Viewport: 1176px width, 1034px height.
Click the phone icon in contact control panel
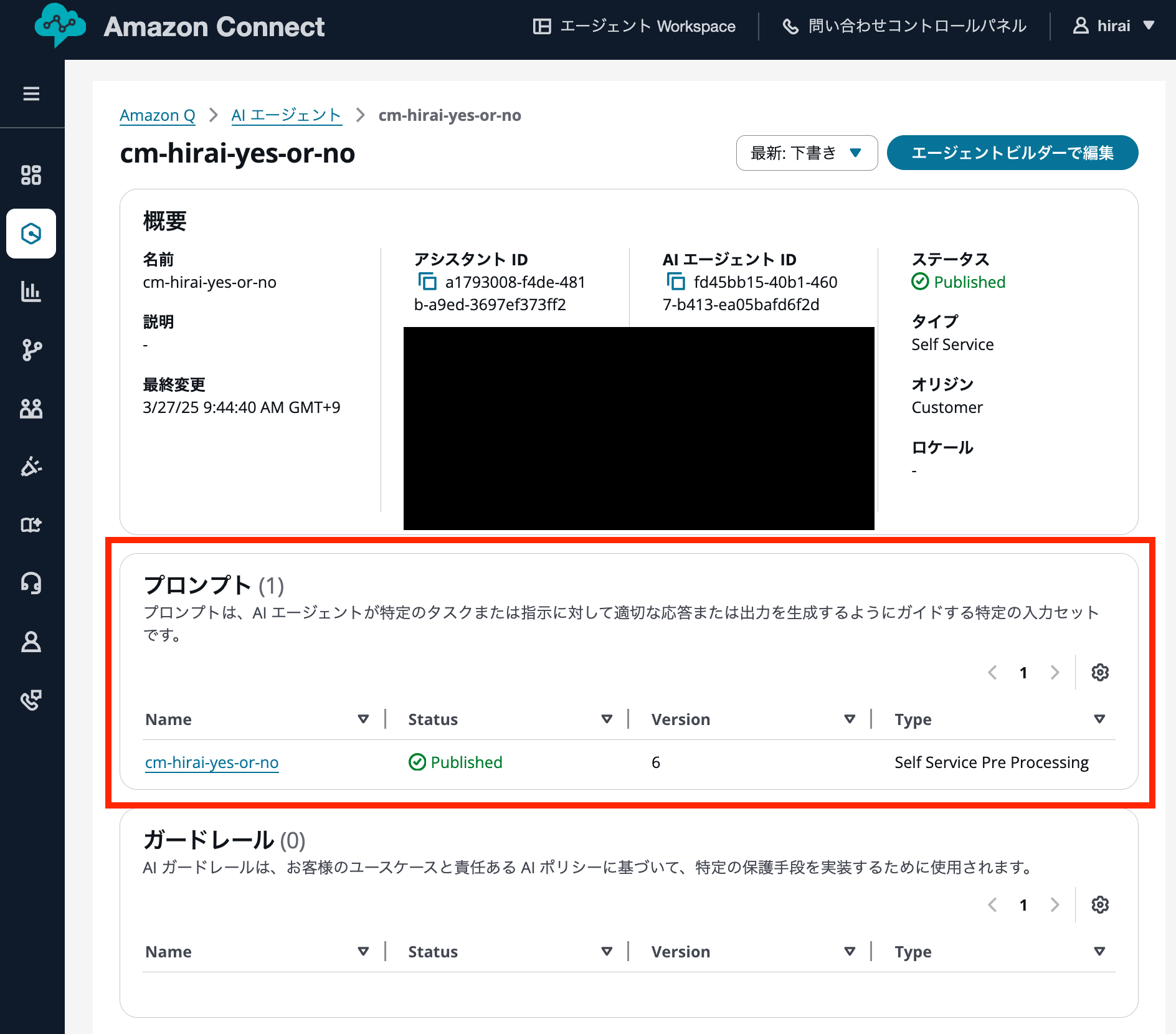(790, 26)
